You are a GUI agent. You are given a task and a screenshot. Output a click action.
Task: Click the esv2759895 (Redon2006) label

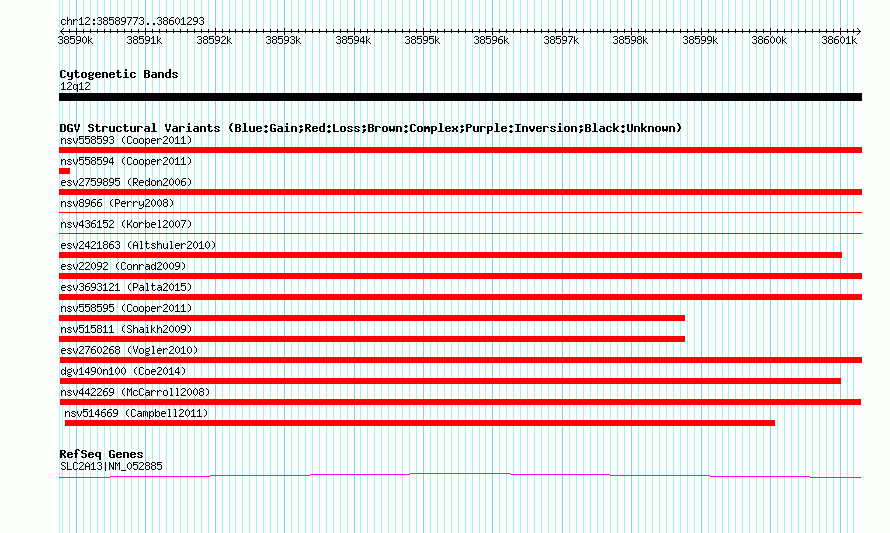coord(126,182)
